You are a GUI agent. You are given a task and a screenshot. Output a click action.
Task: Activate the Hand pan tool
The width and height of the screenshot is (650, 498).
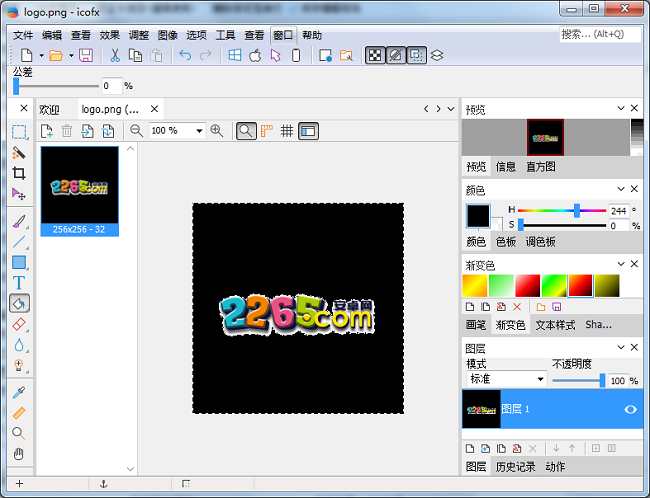coord(18,453)
